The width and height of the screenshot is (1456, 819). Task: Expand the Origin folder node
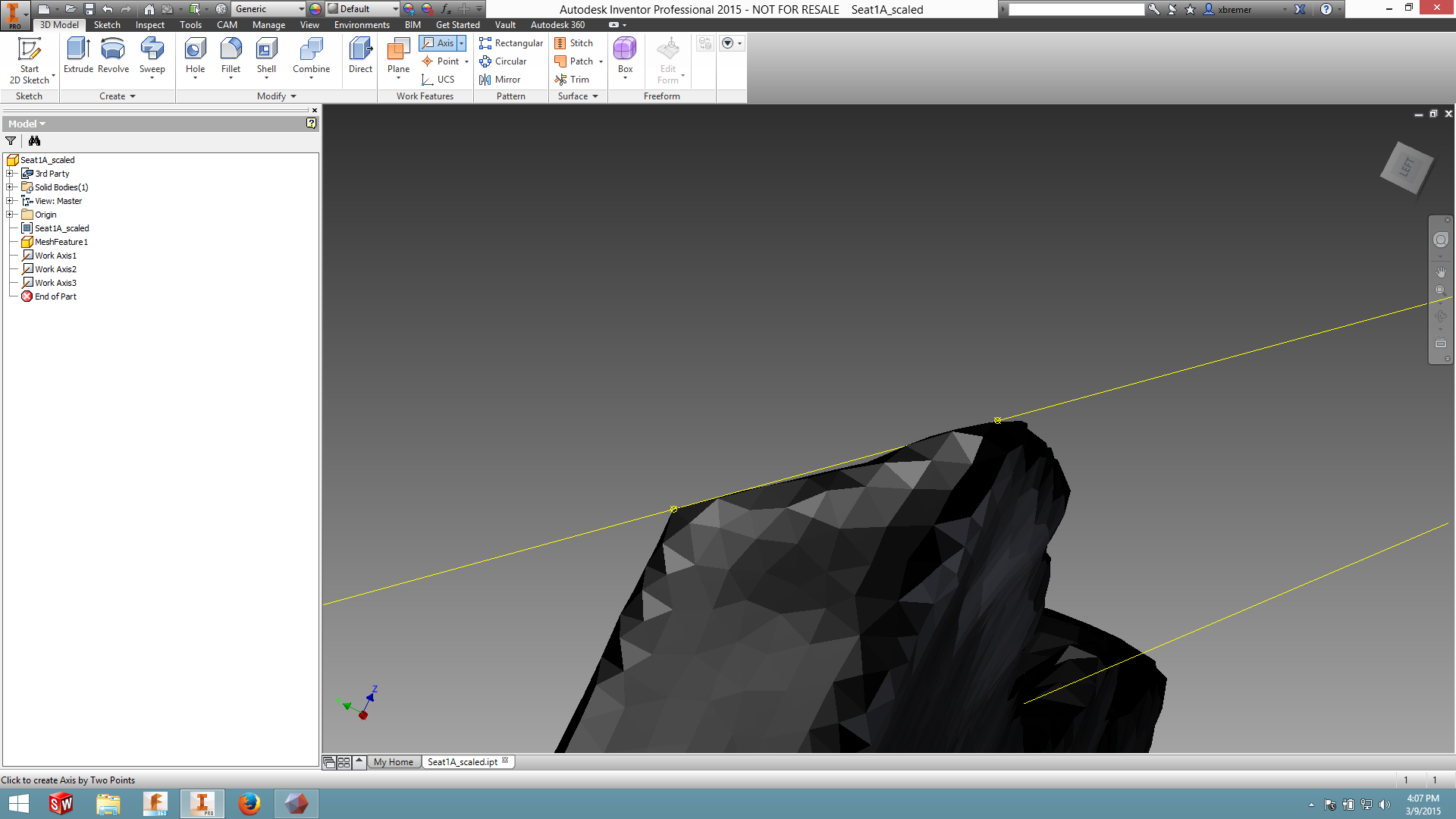[10, 215]
